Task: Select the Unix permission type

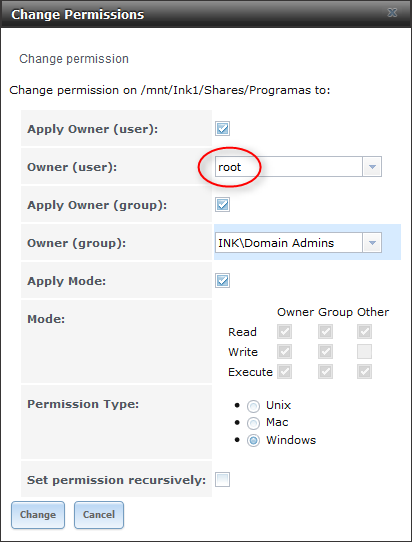Action: pos(253,406)
